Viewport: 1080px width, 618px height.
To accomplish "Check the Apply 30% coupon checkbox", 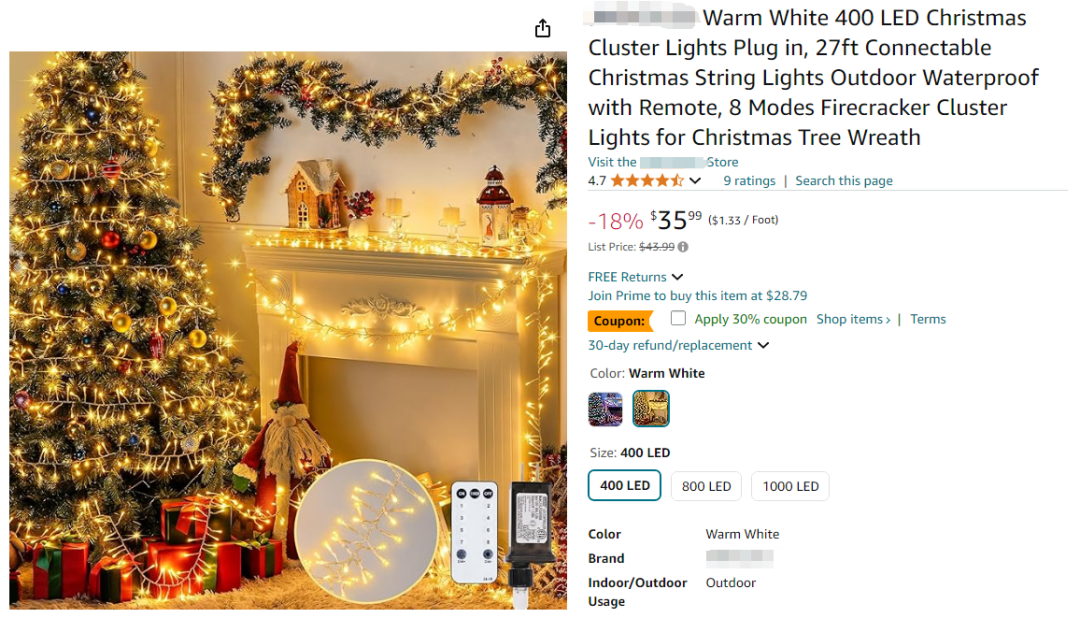I will [x=678, y=318].
